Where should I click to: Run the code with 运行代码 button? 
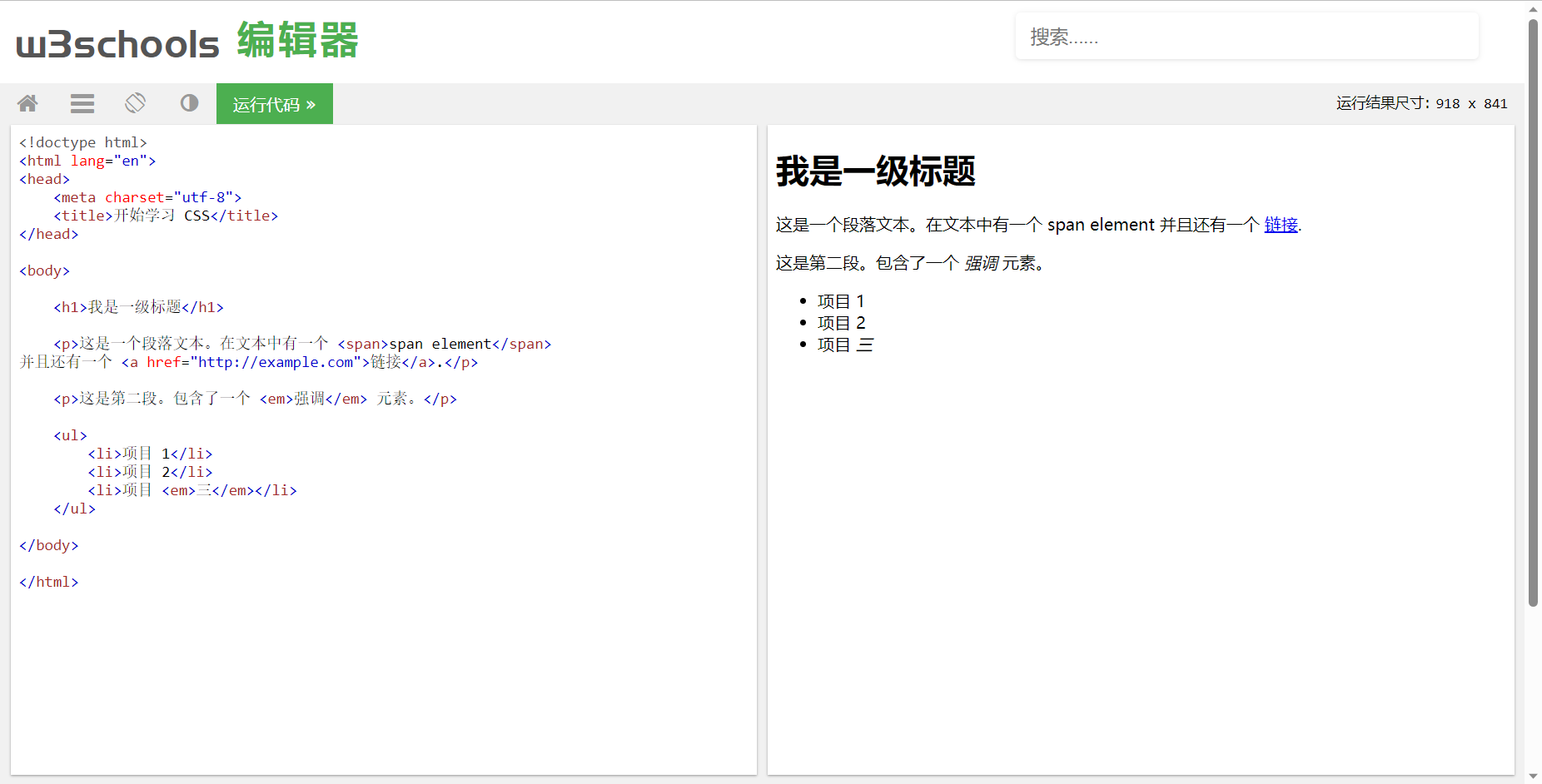[275, 104]
